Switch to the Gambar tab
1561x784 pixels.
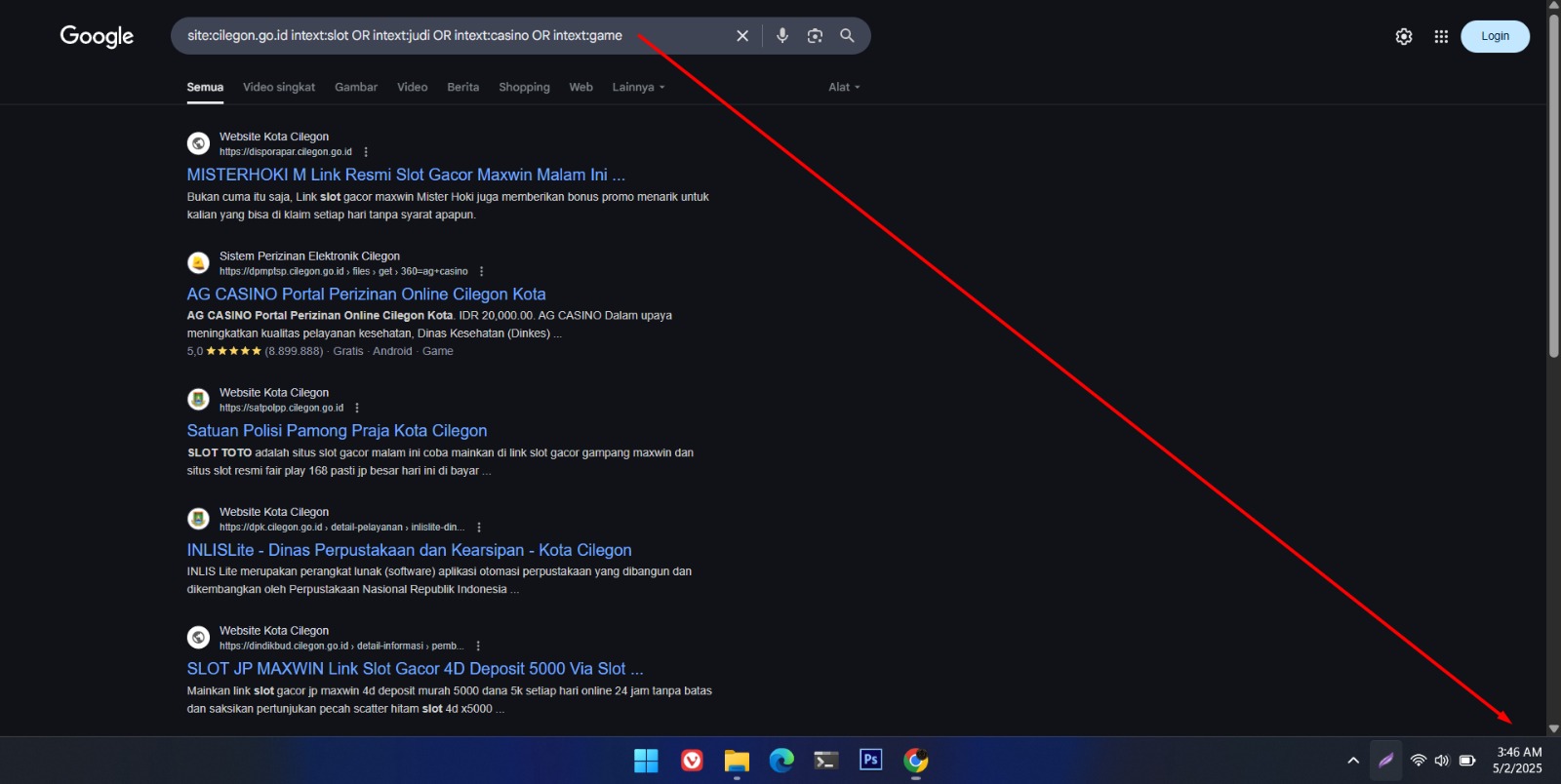tap(355, 87)
